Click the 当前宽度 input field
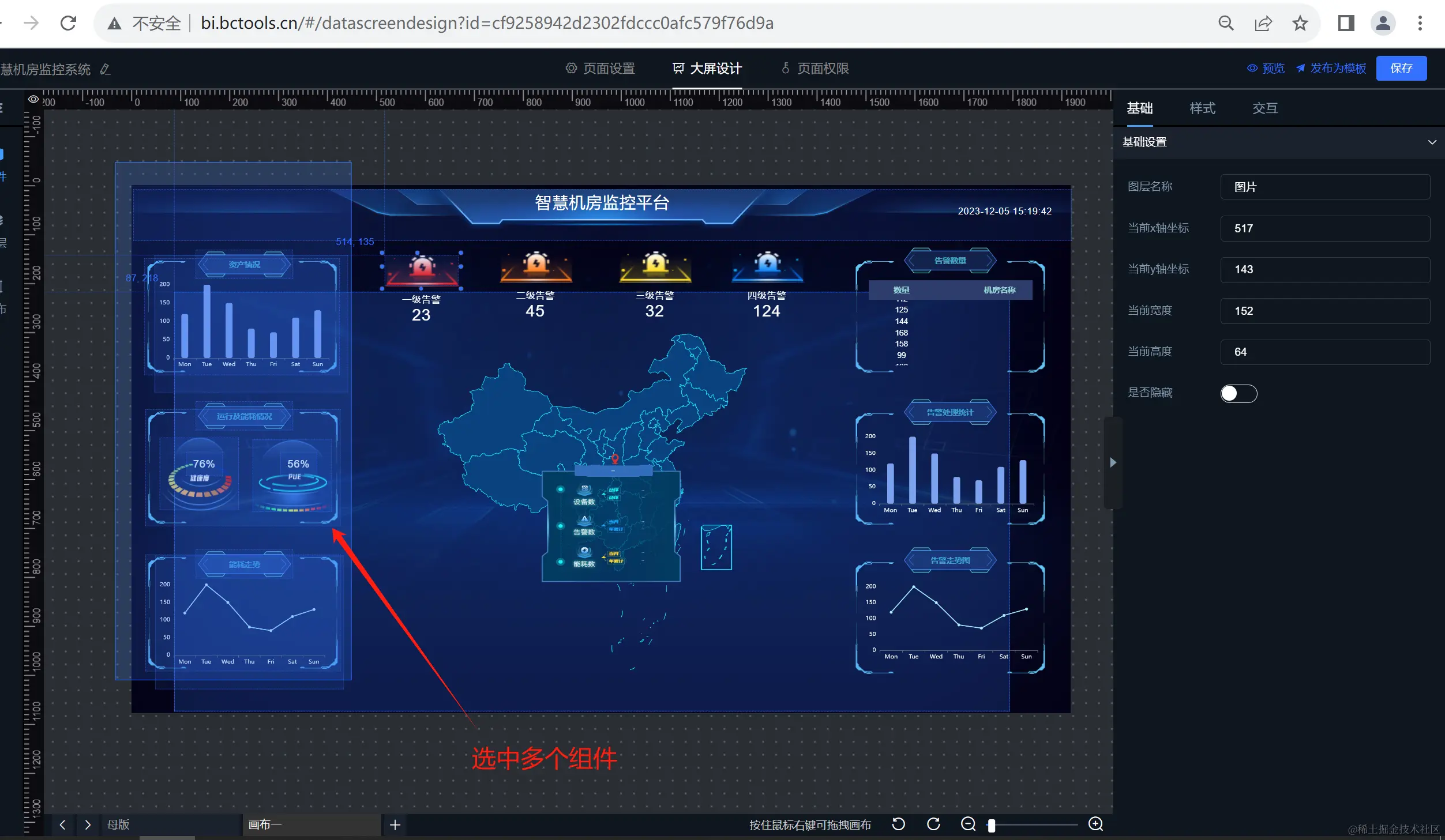This screenshot has width=1445, height=840. [1324, 311]
